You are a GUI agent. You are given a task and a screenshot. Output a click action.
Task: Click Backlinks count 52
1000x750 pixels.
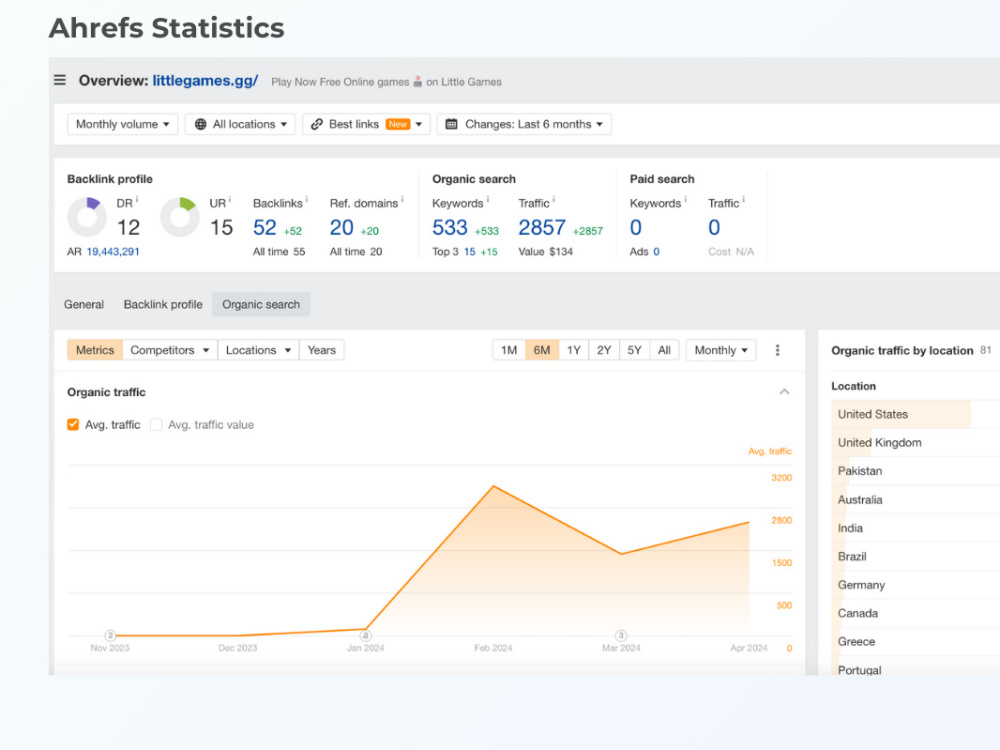(265, 228)
